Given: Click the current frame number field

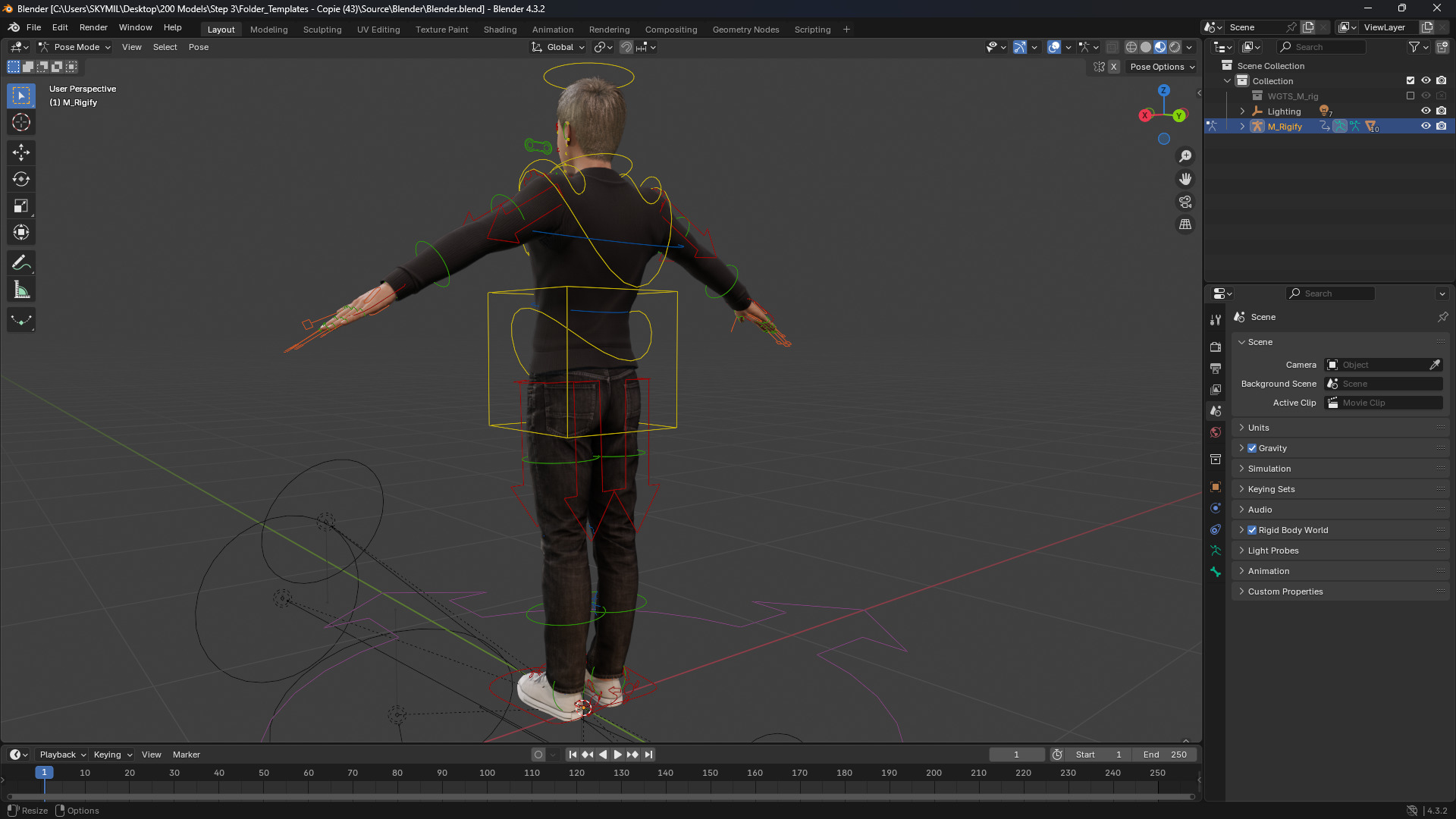Looking at the screenshot, I should point(1017,755).
